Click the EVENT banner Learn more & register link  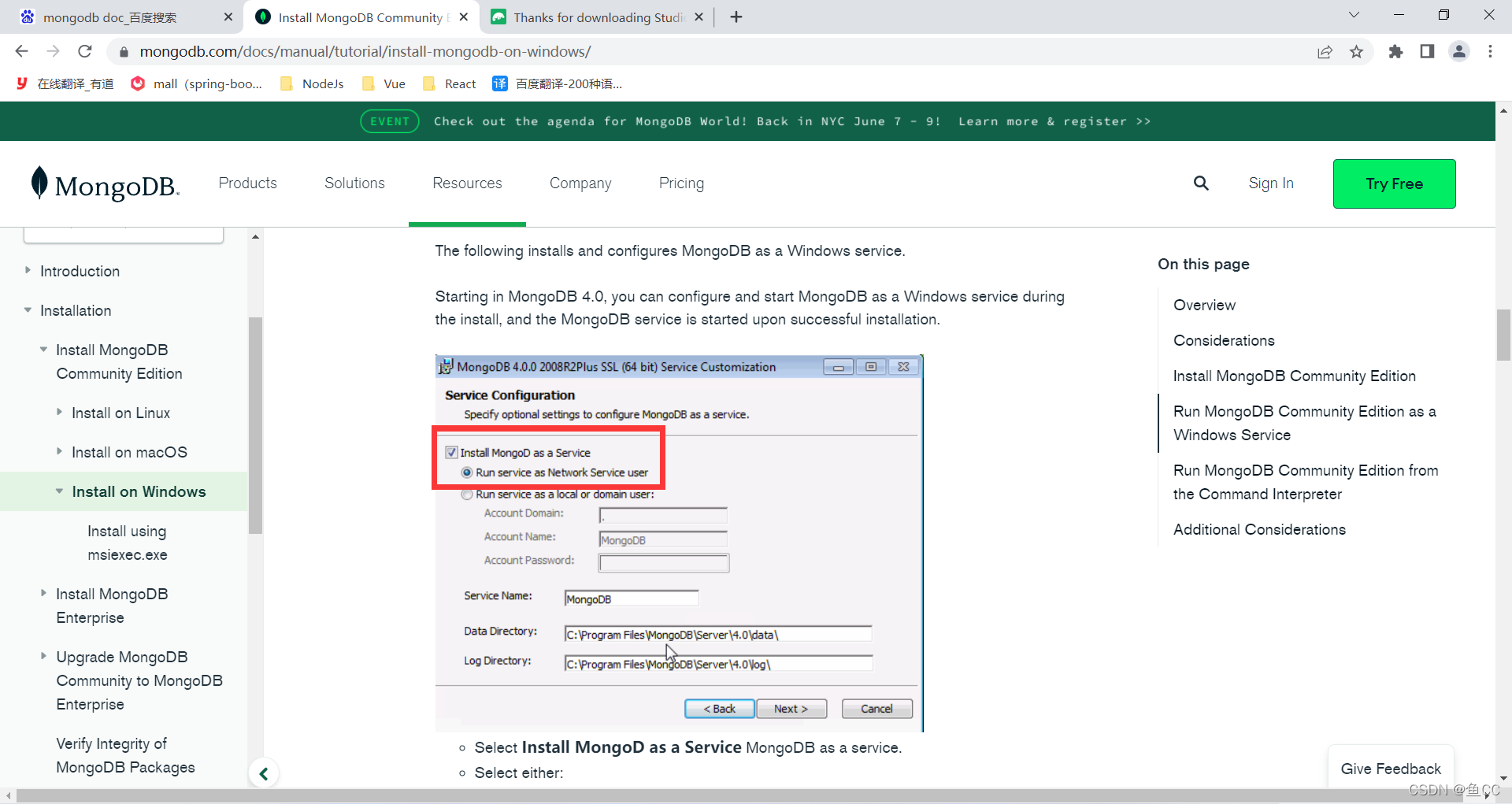pos(1054,121)
